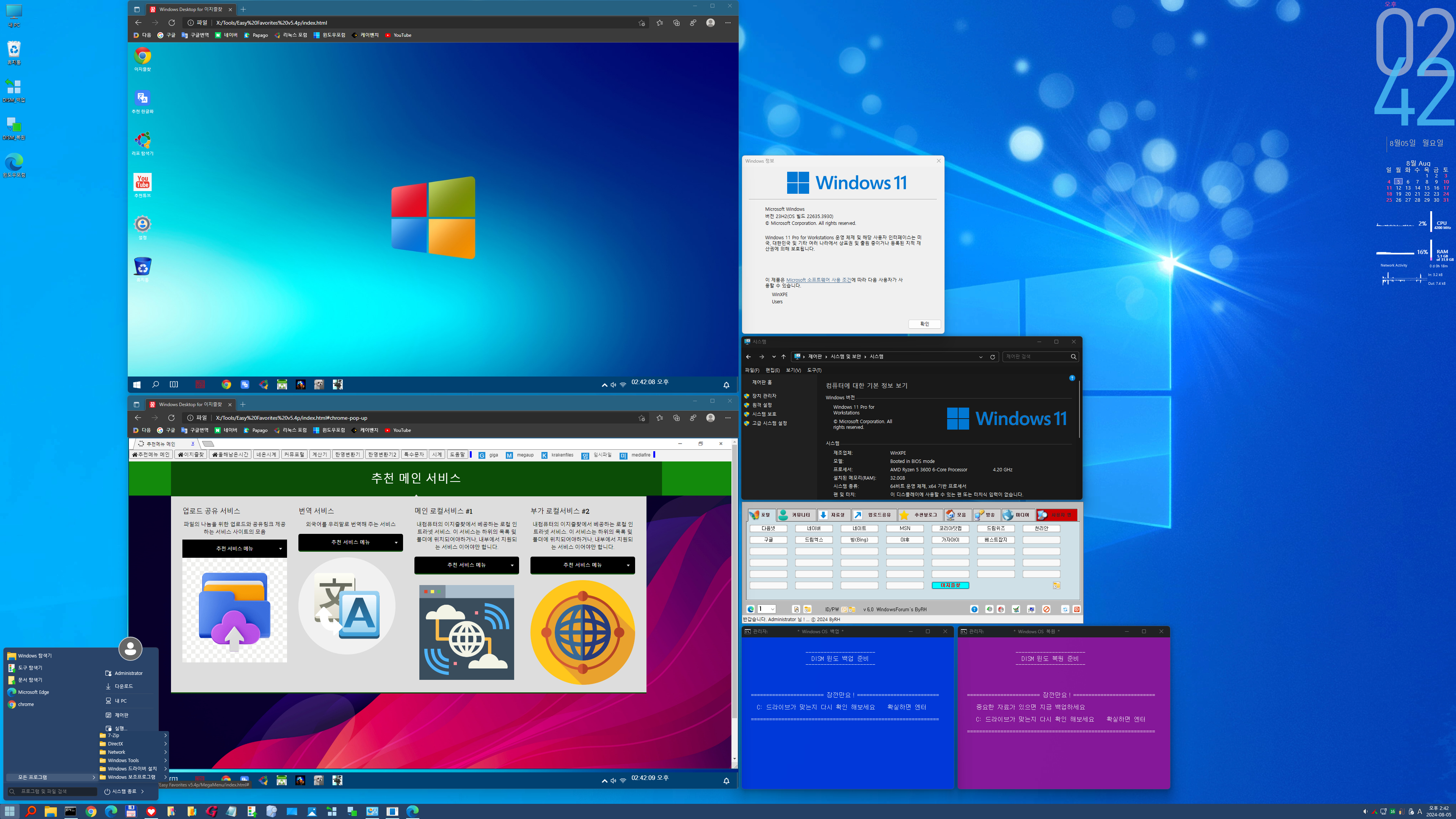Open the red heart icon on the taskbar

[151, 811]
